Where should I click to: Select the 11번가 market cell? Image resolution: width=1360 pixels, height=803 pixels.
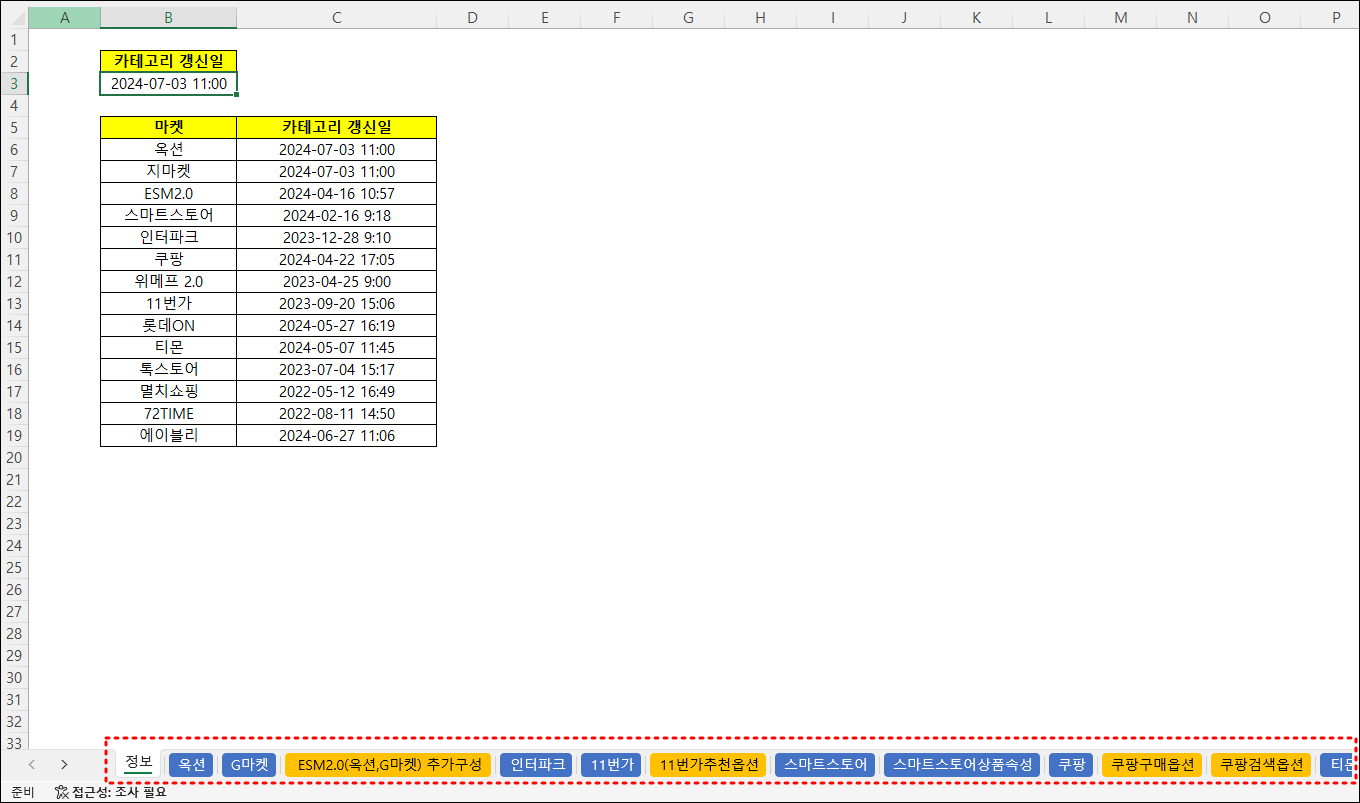click(168, 303)
